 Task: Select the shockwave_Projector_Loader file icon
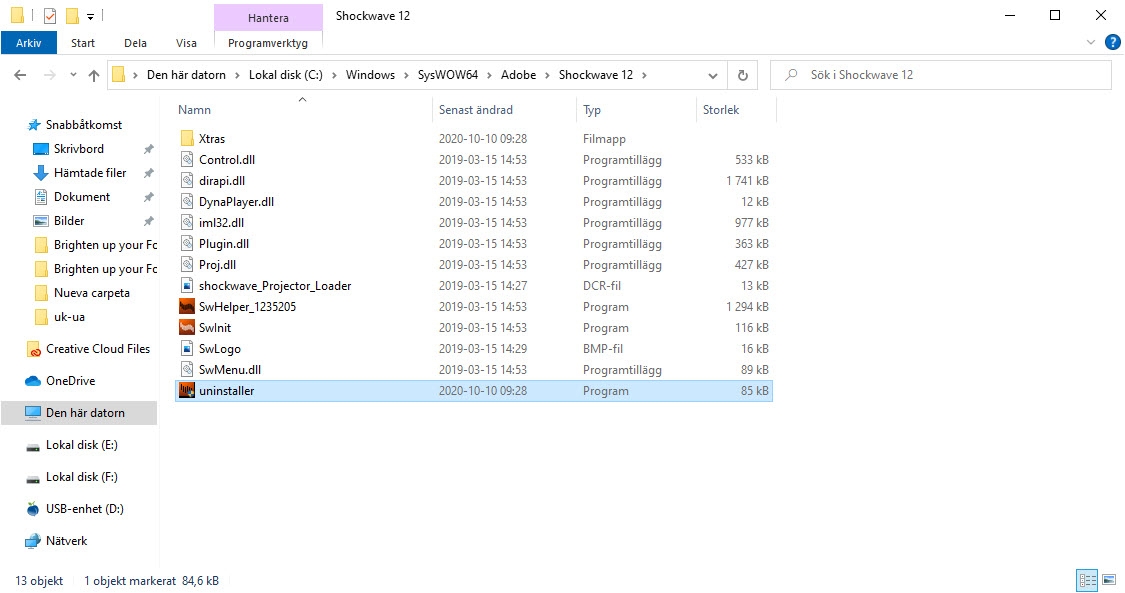(187, 285)
